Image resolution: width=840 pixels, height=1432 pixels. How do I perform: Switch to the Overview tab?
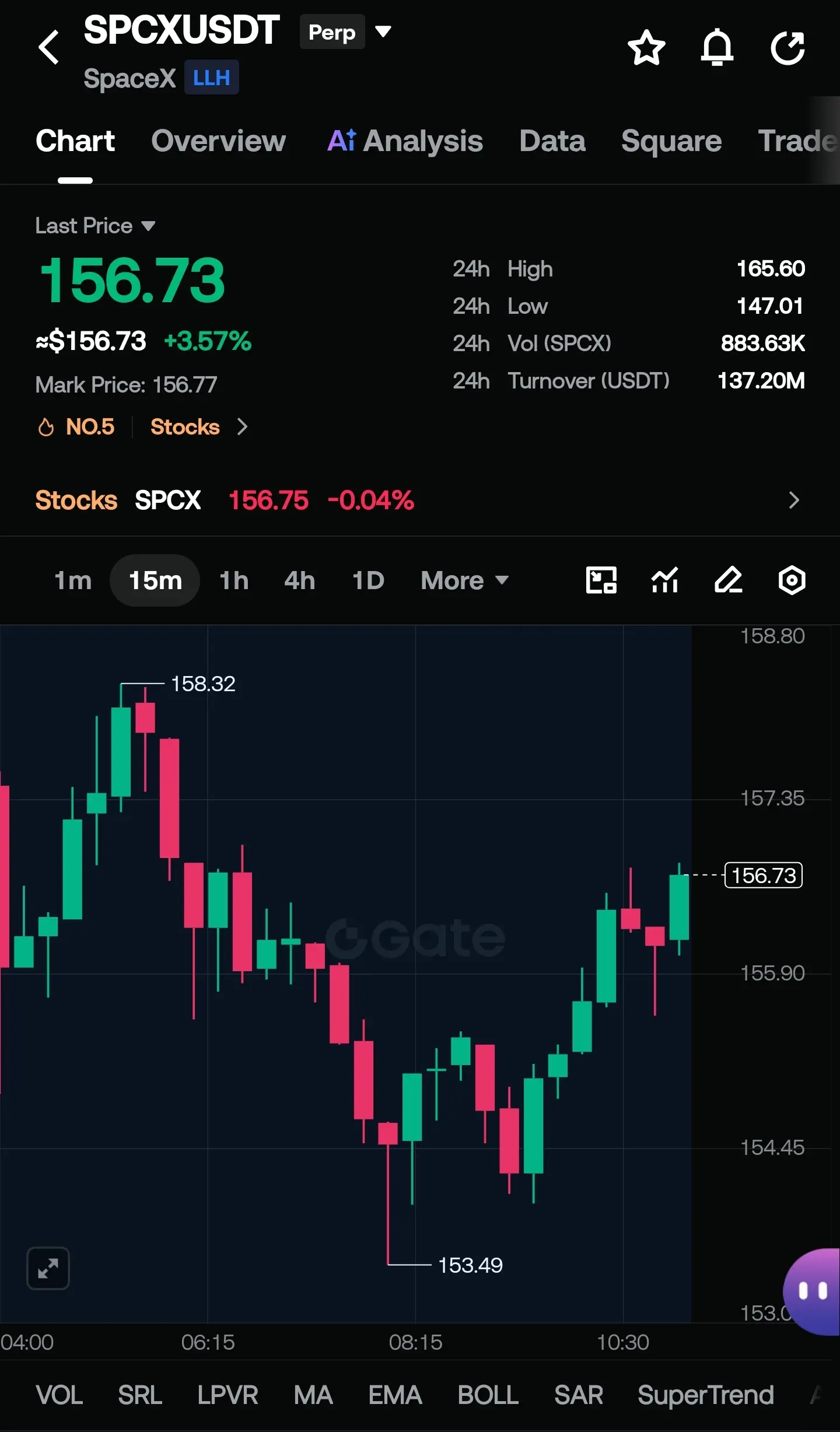(x=219, y=141)
